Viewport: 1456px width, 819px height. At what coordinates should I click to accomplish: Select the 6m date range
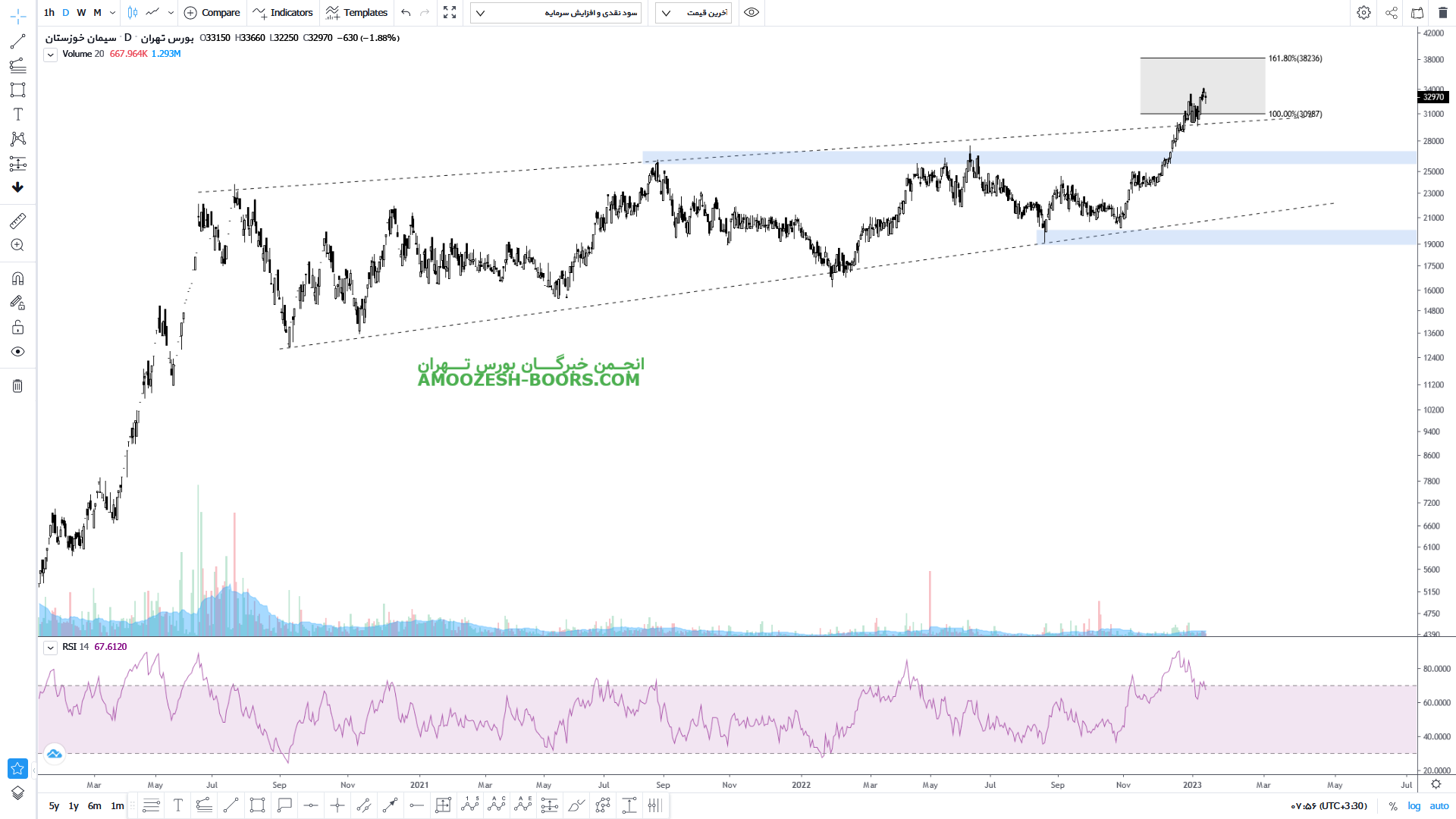click(94, 806)
